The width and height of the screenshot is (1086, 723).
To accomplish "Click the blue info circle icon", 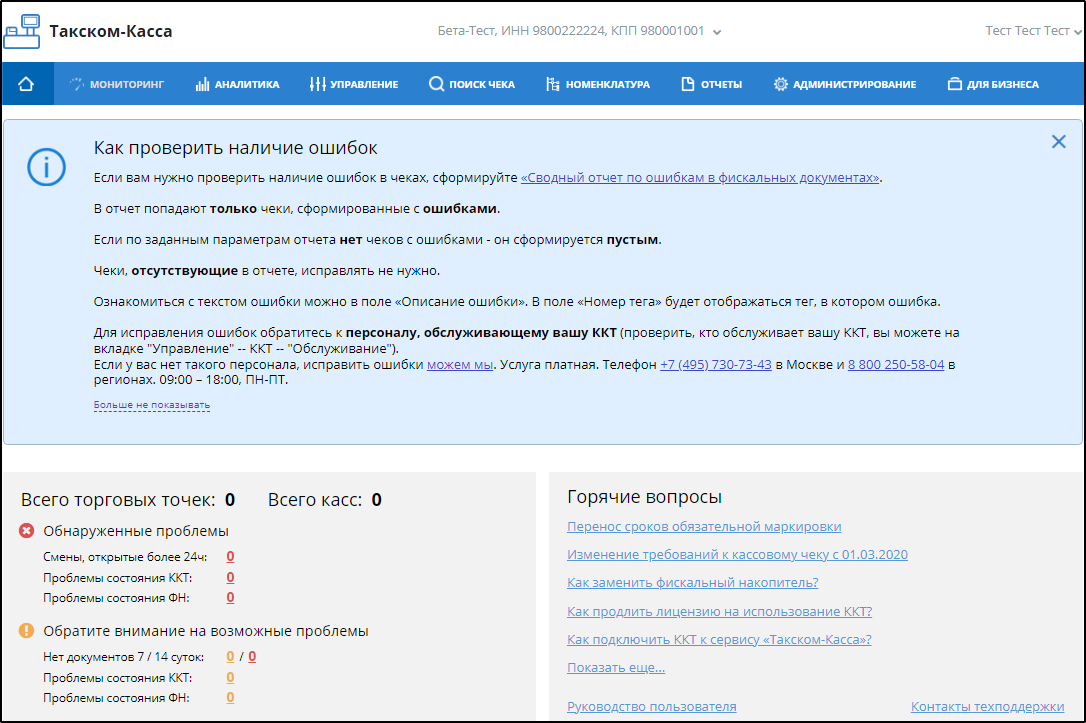I will pyautogui.click(x=46, y=167).
